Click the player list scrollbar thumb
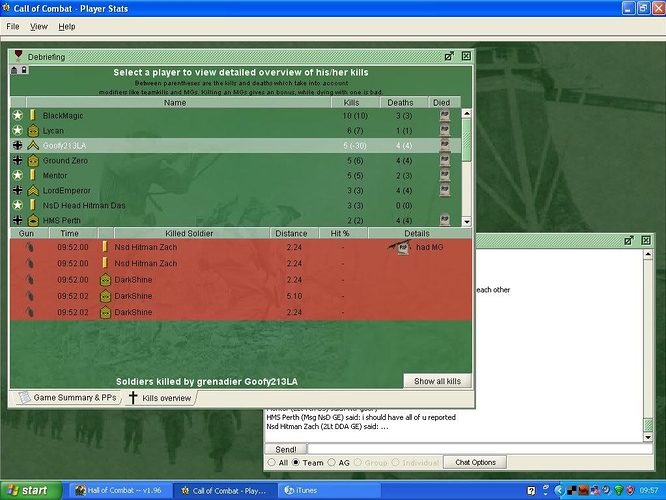Viewport: 666px width, 500px height. pos(466,140)
